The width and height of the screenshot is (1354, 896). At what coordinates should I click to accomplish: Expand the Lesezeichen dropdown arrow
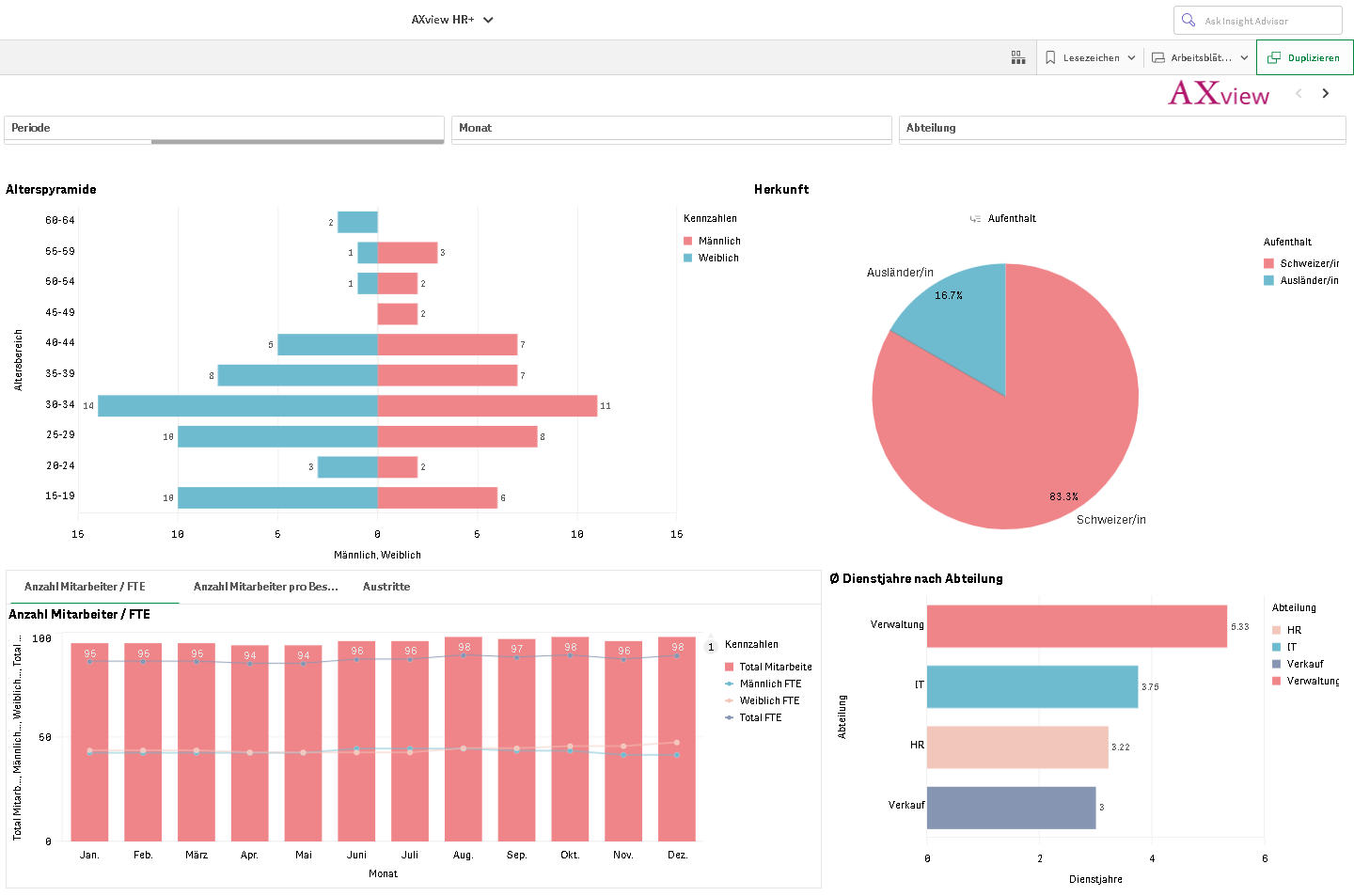(x=1131, y=57)
